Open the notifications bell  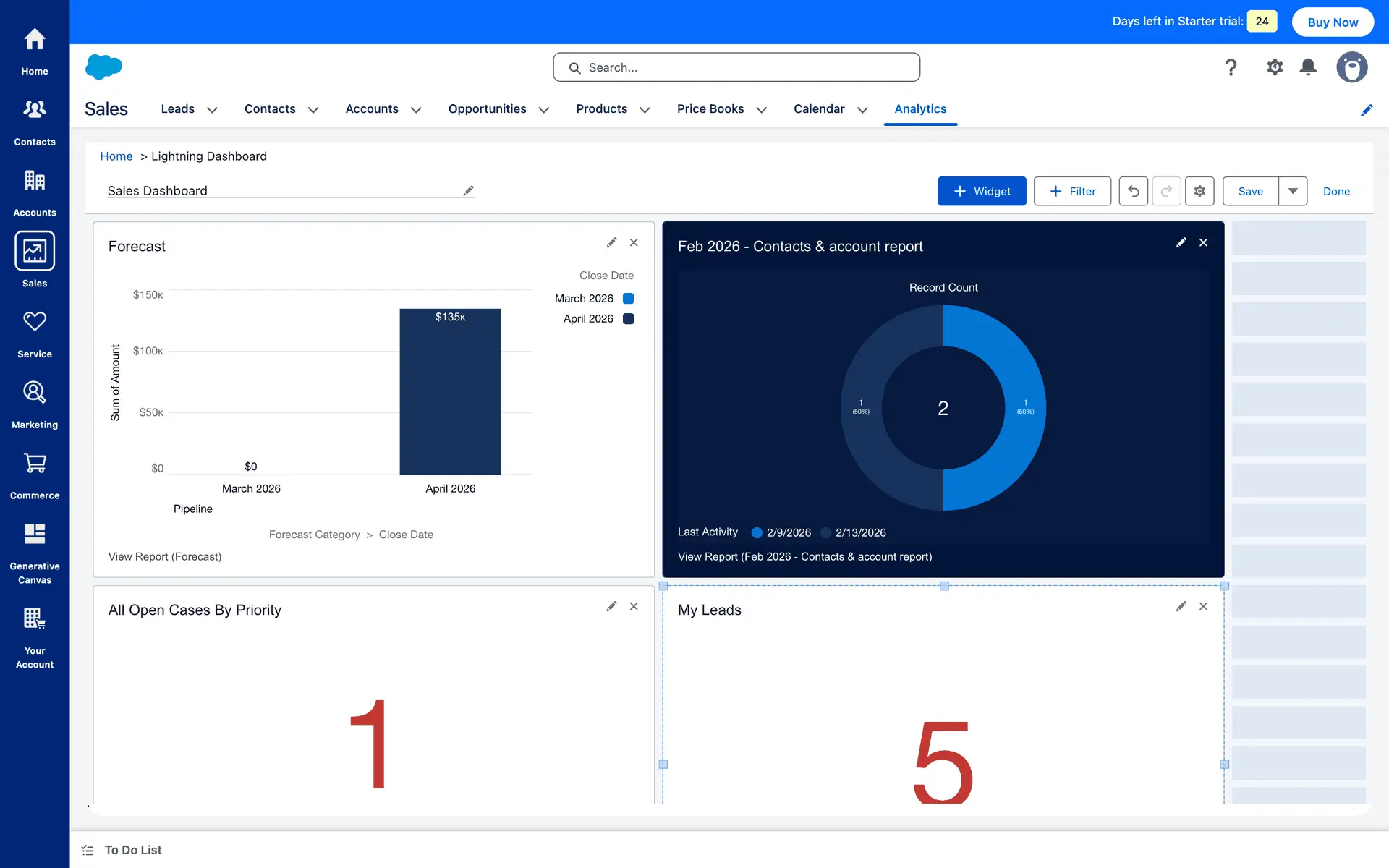coord(1308,67)
